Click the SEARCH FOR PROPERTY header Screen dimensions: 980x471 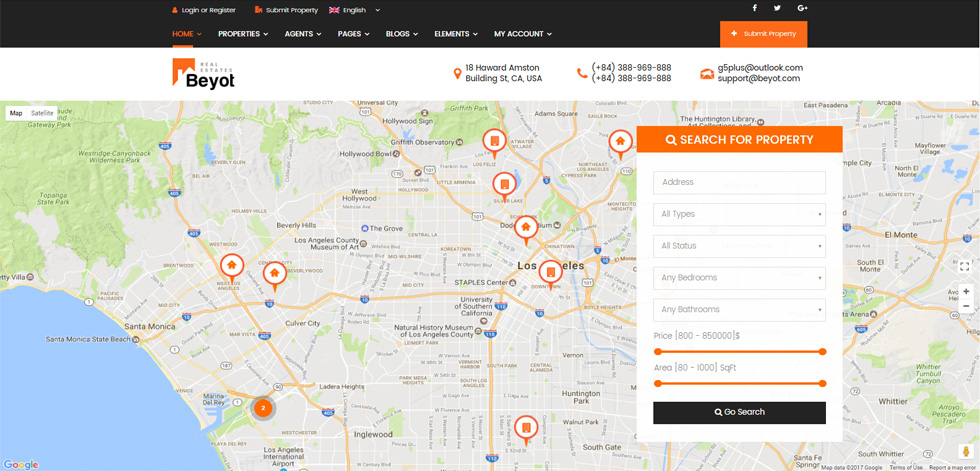coord(739,139)
